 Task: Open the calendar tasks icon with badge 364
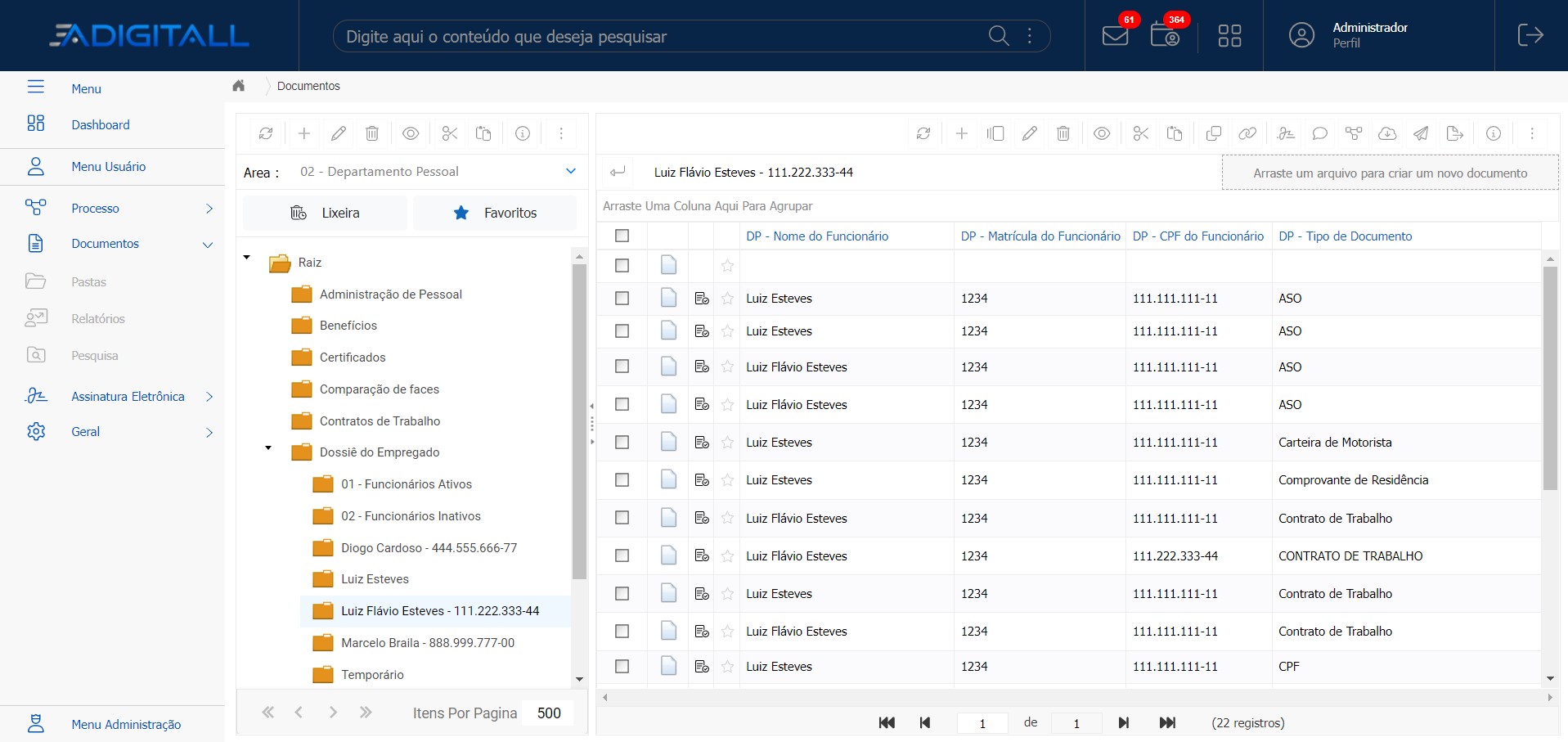click(x=1165, y=35)
